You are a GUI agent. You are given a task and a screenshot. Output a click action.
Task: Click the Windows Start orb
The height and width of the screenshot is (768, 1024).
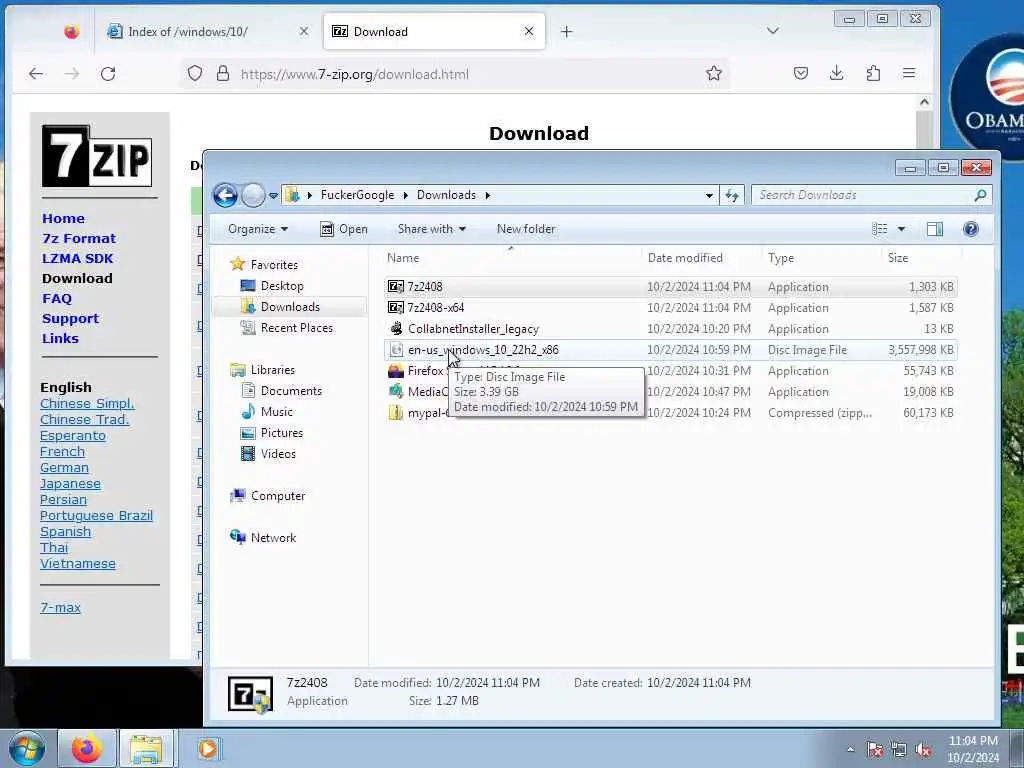[27, 748]
